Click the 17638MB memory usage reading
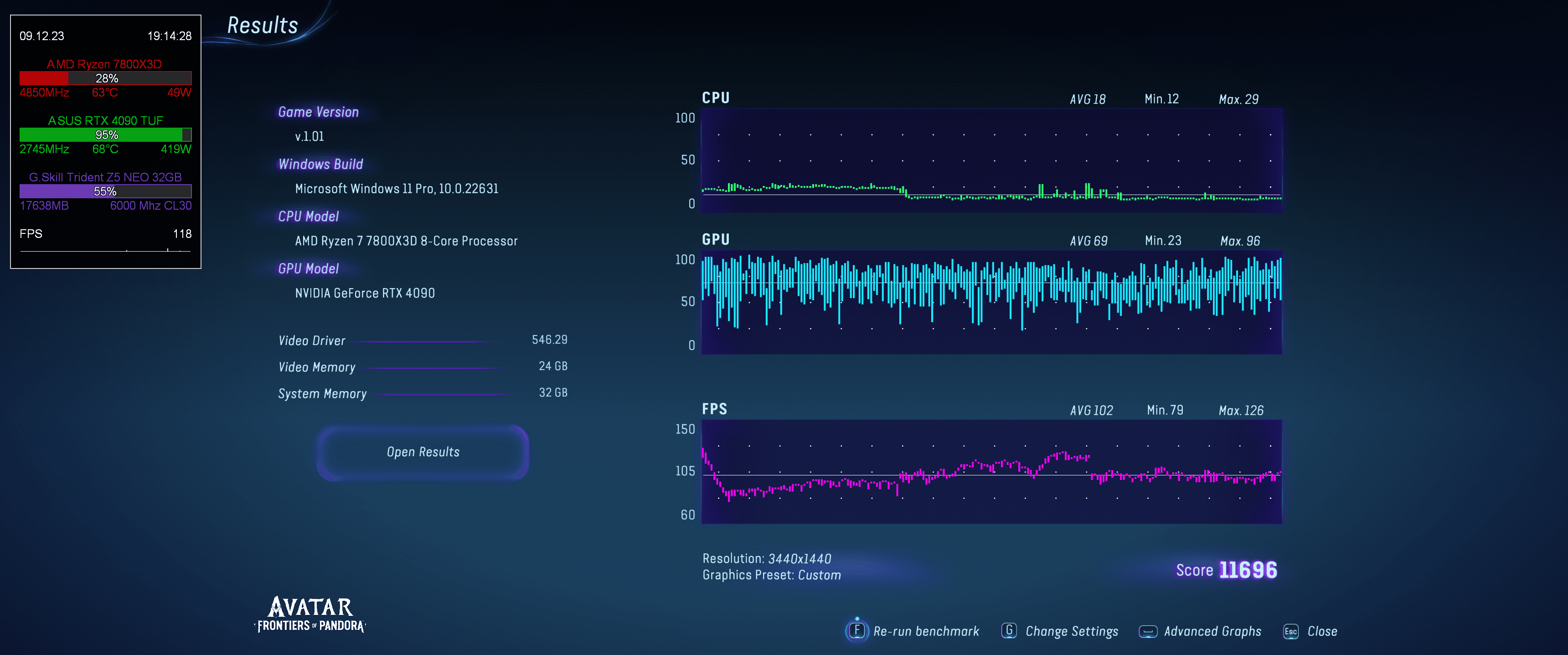This screenshot has height=655, width=1568. pos(44,206)
